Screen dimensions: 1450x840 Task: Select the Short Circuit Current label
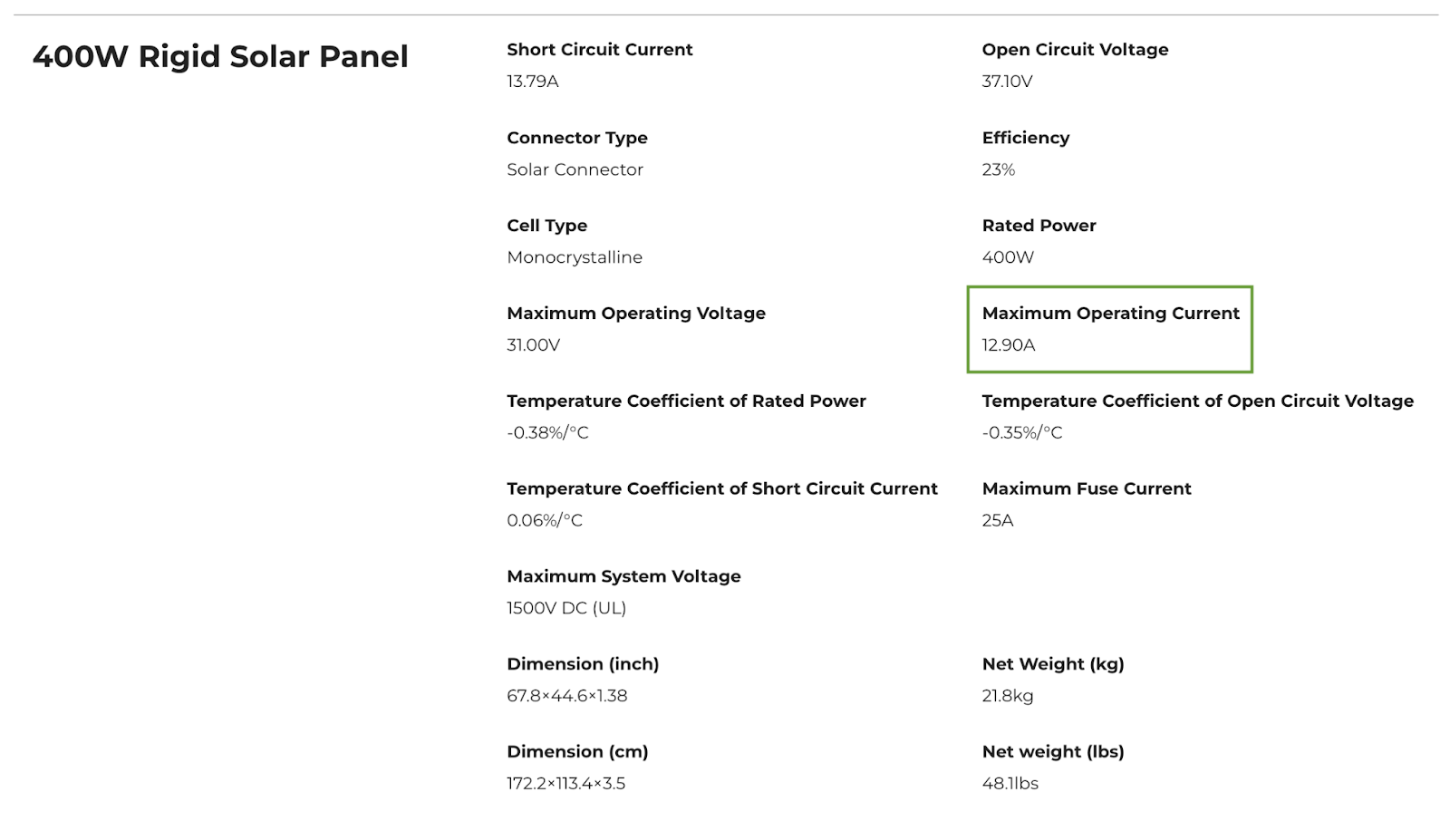tap(599, 49)
